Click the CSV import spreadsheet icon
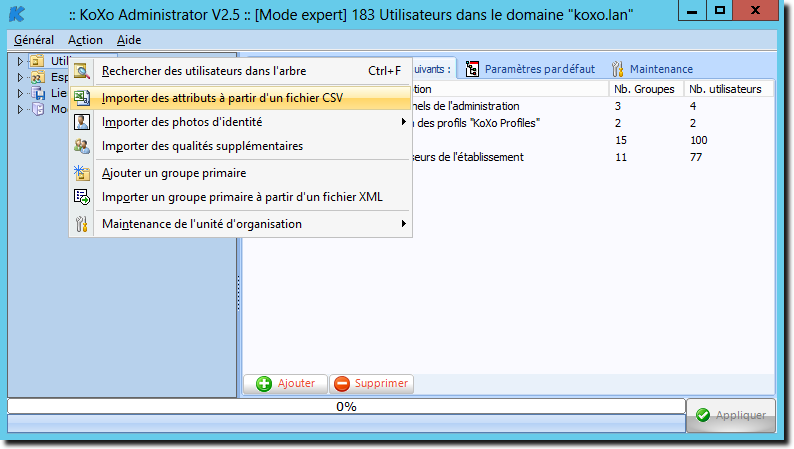This screenshot has width=794, height=449. coord(82,98)
